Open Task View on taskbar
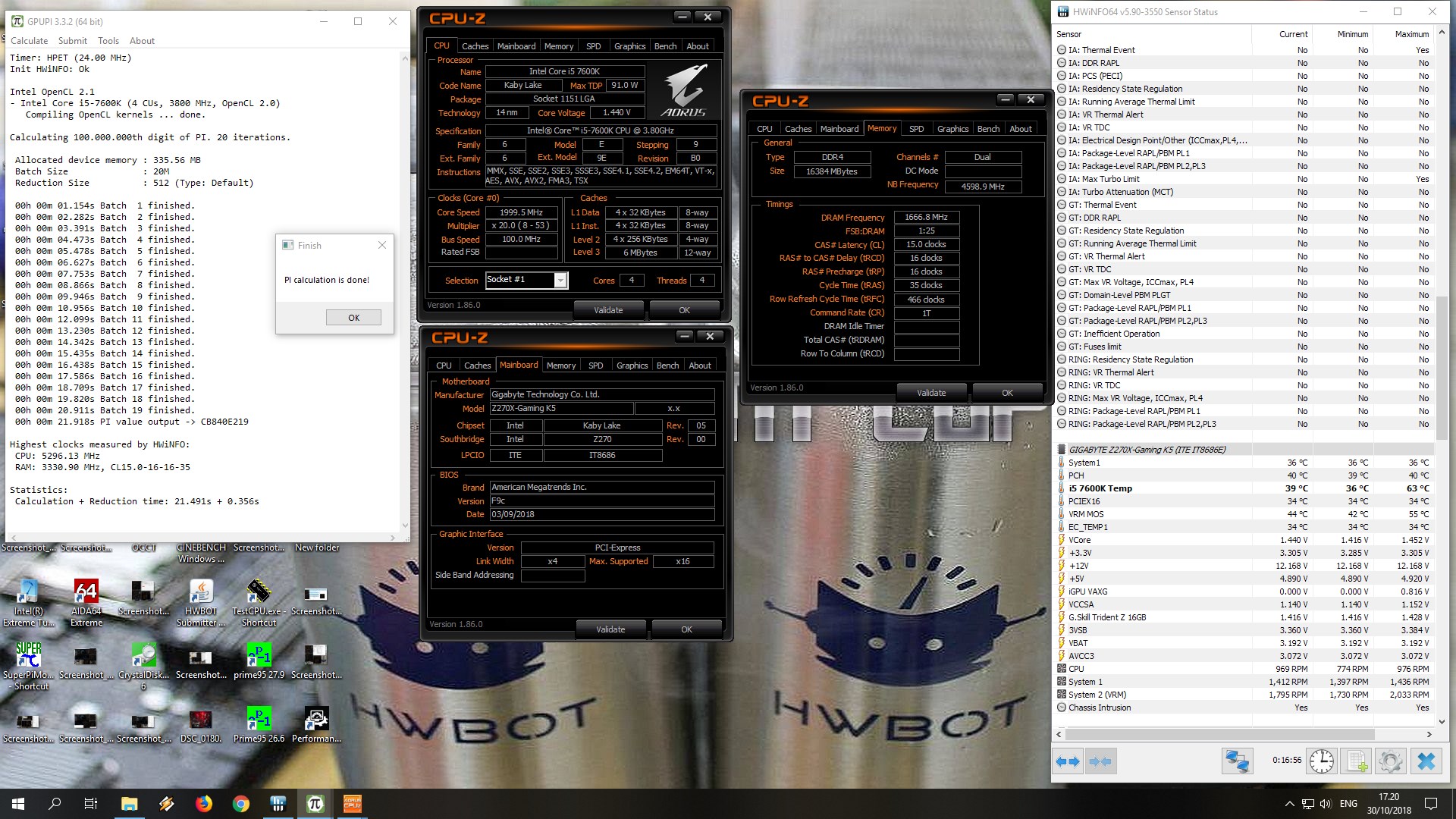1456x819 pixels. [91, 804]
